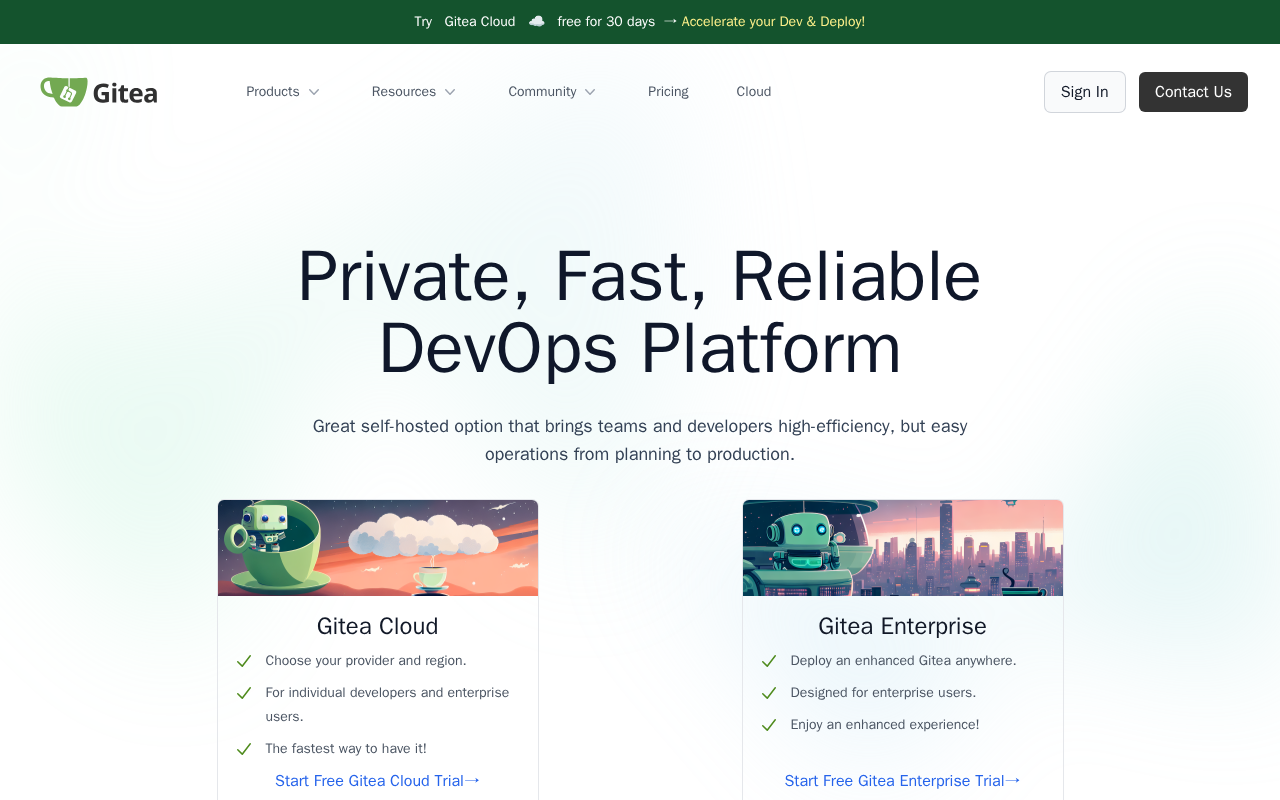Screen dimensions: 1280x800
Task: Click 'The fastest way to have it!' text
Action: 346,749
